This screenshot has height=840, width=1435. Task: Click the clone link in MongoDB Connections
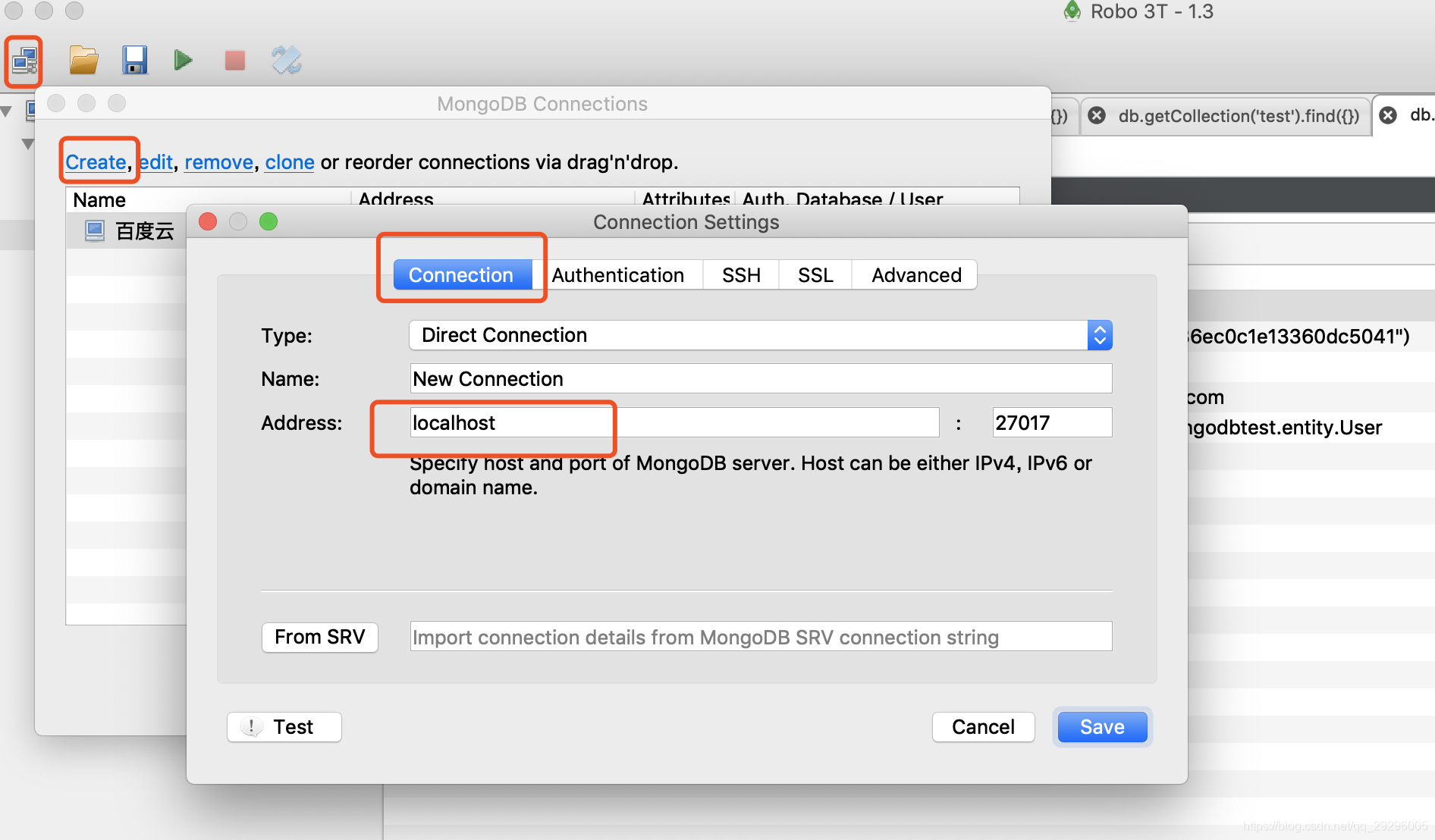(x=290, y=162)
